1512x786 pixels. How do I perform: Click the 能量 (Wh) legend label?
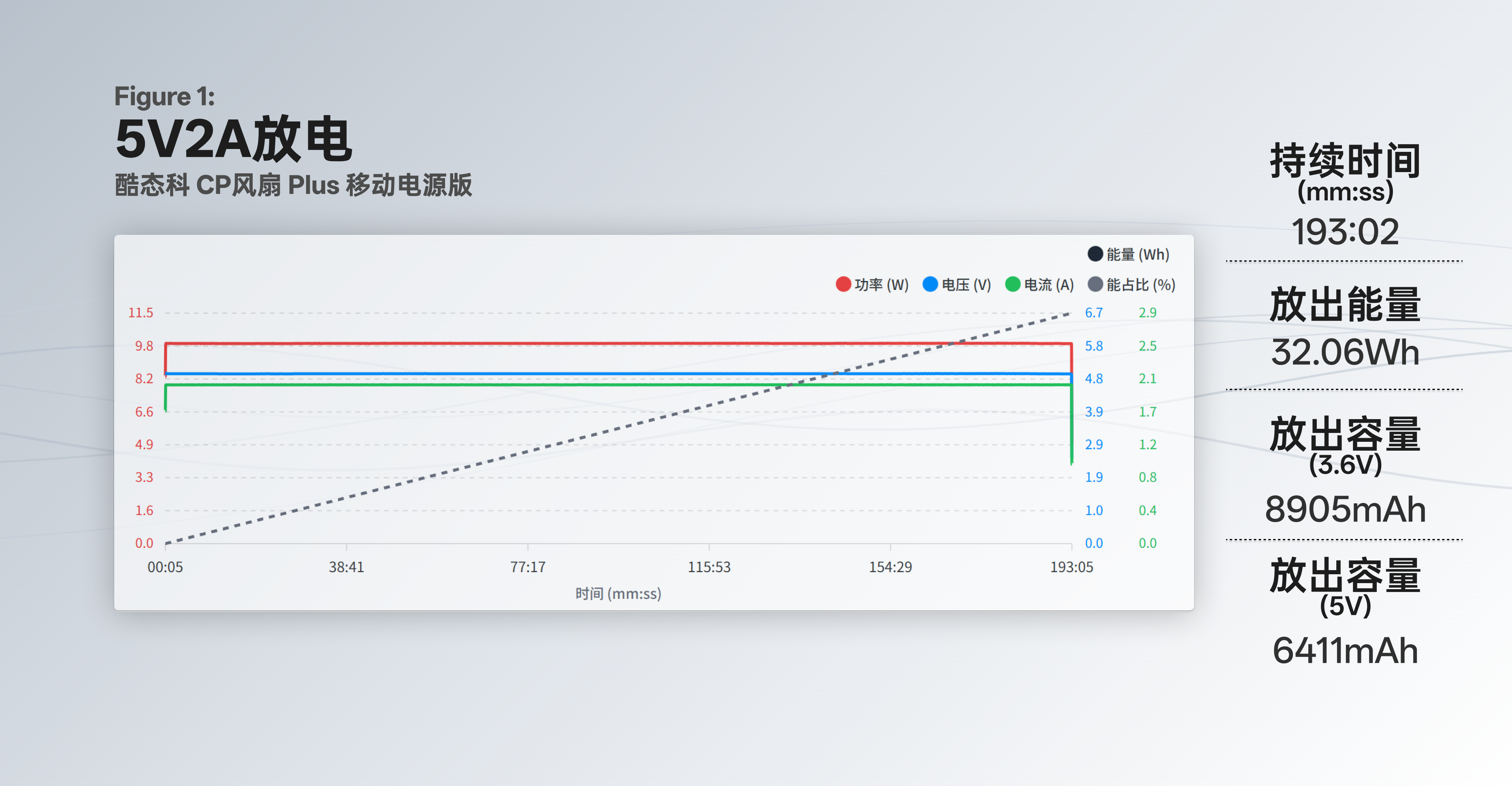tap(1138, 254)
